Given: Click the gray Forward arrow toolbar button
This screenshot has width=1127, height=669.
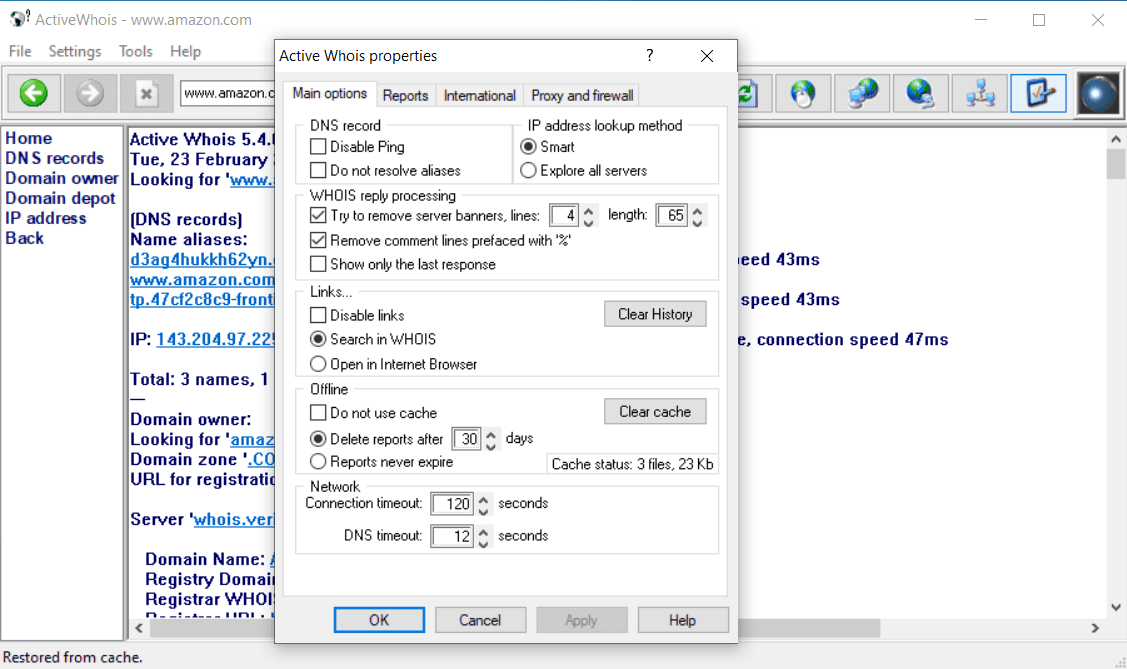Looking at the screenshot, I should pos(90,93).
